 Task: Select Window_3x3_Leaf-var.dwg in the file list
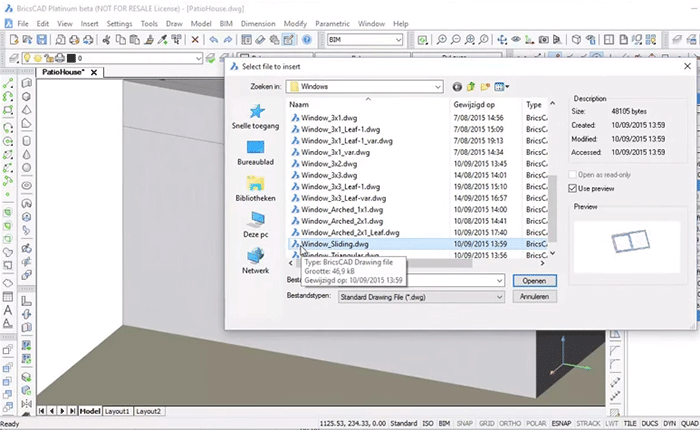343,198
